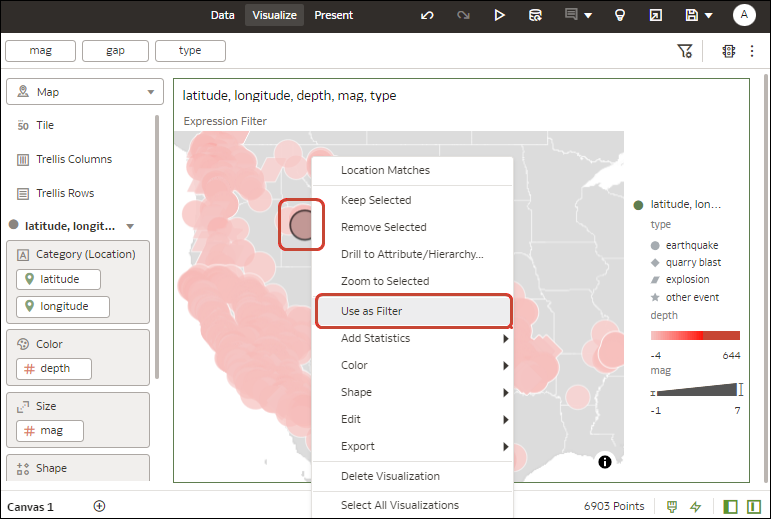Click the Redo arrow icon
The width and height of the screenshot is (771, 519).
[x=463, y=15]
